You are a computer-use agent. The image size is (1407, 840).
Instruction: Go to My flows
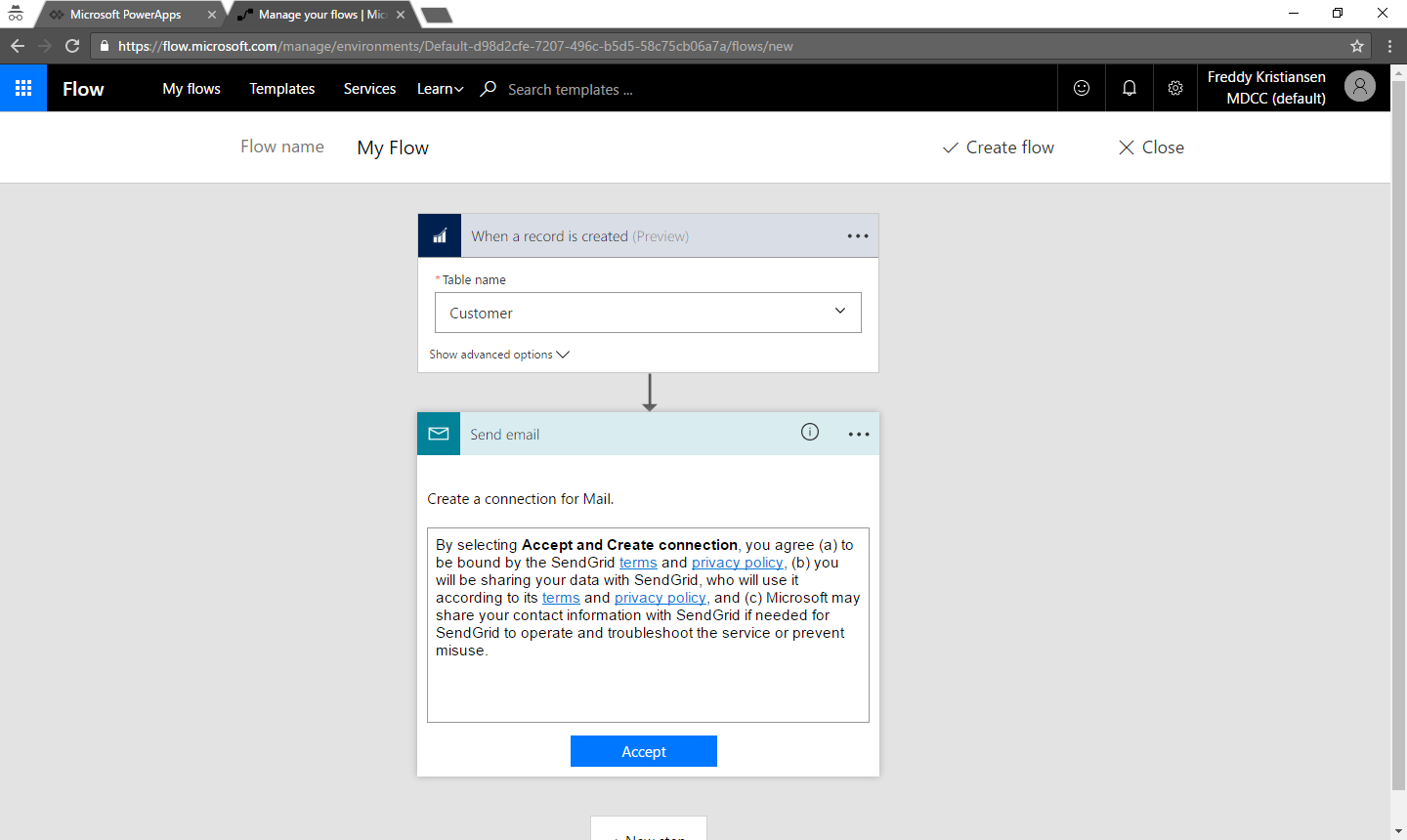(192, 89)
